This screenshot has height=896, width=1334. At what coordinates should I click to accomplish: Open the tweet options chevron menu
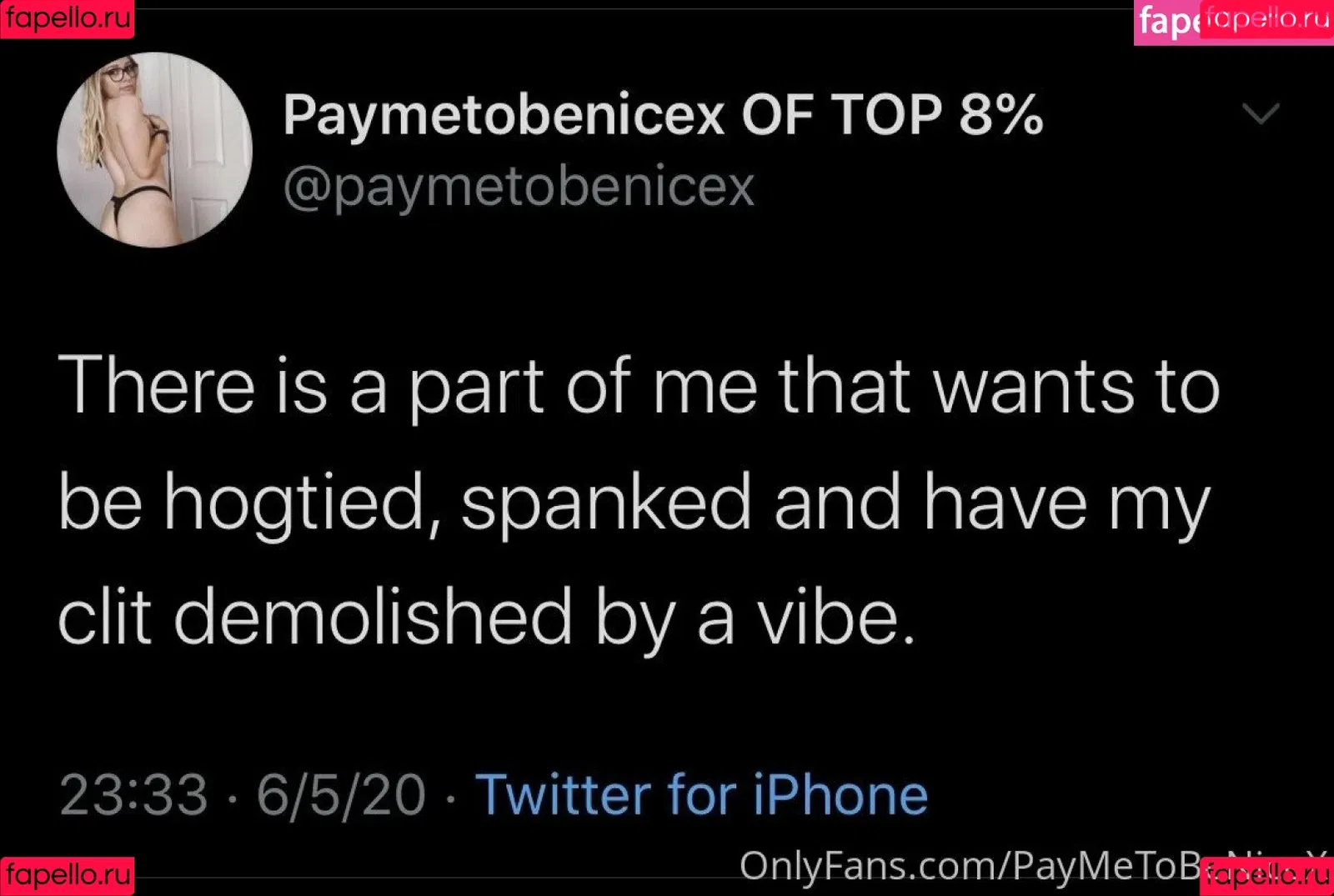pos(1260,113)
